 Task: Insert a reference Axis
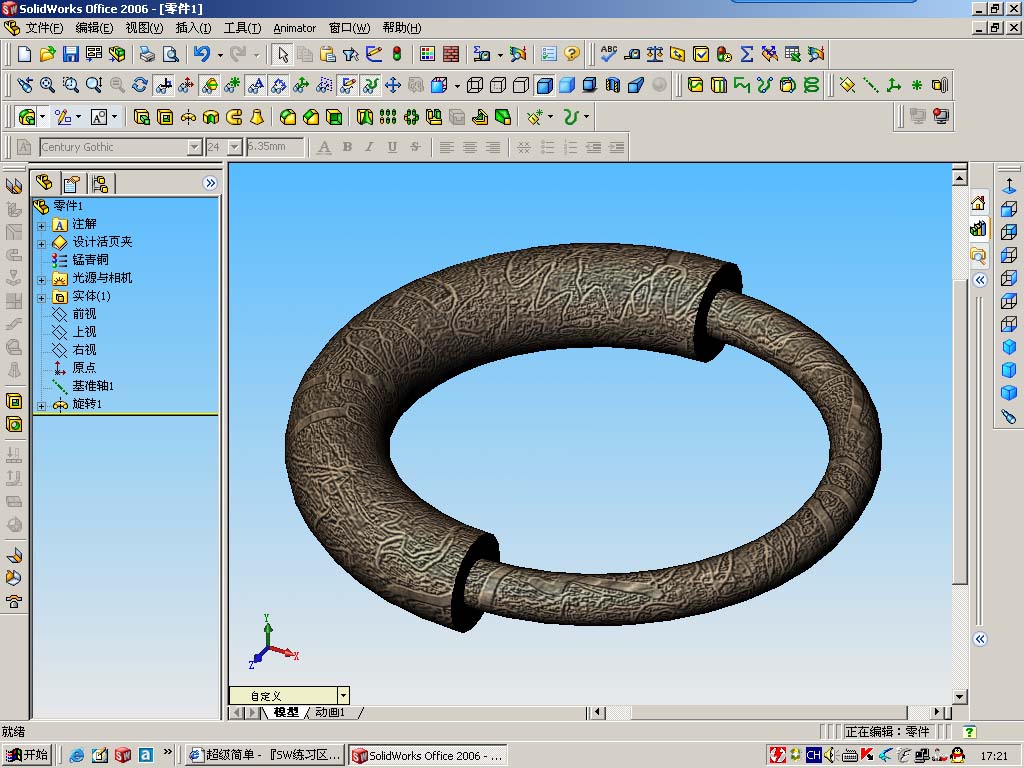coord(871,85)
